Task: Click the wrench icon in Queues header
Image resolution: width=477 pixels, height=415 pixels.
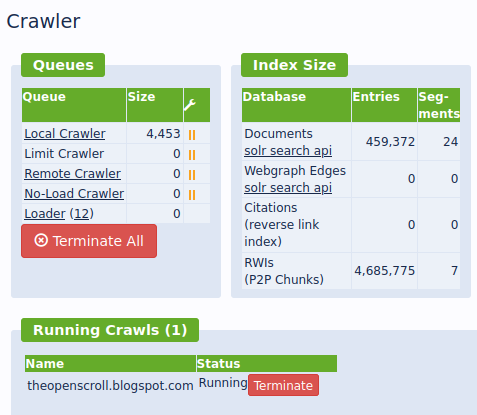Action: pos(190,105)
